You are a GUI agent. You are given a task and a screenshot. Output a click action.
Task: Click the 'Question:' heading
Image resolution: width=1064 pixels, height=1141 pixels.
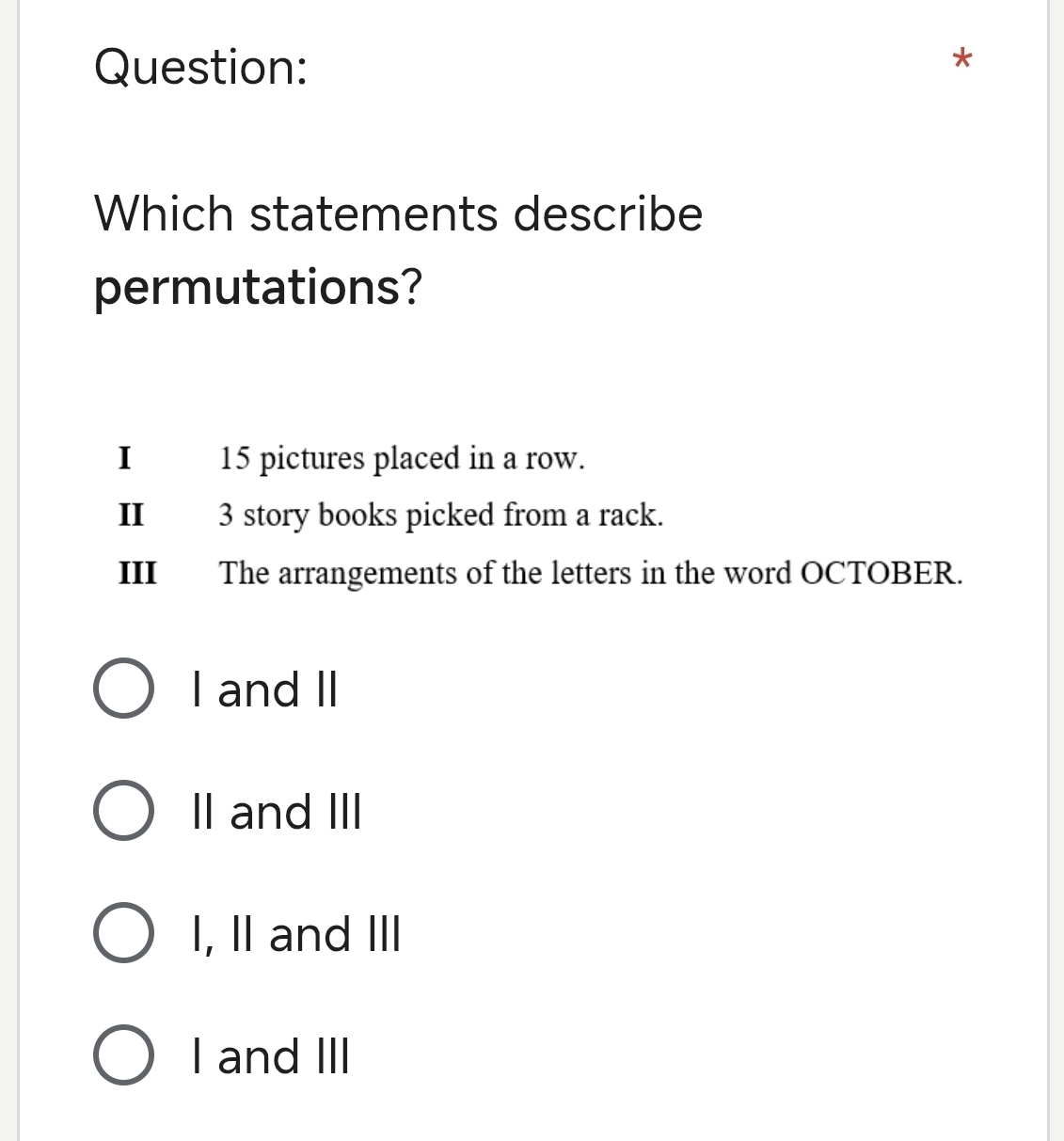coord(201,68)
